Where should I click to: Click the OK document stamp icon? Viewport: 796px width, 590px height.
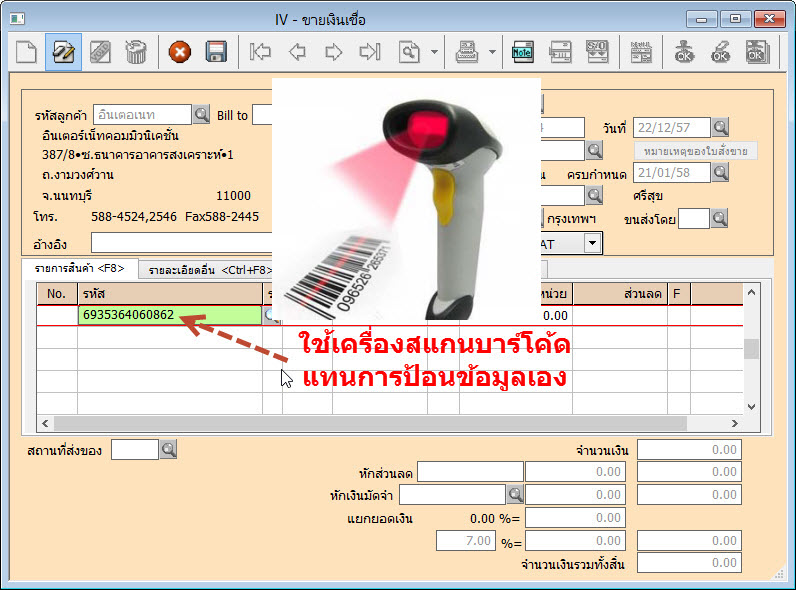pos(757,52)
